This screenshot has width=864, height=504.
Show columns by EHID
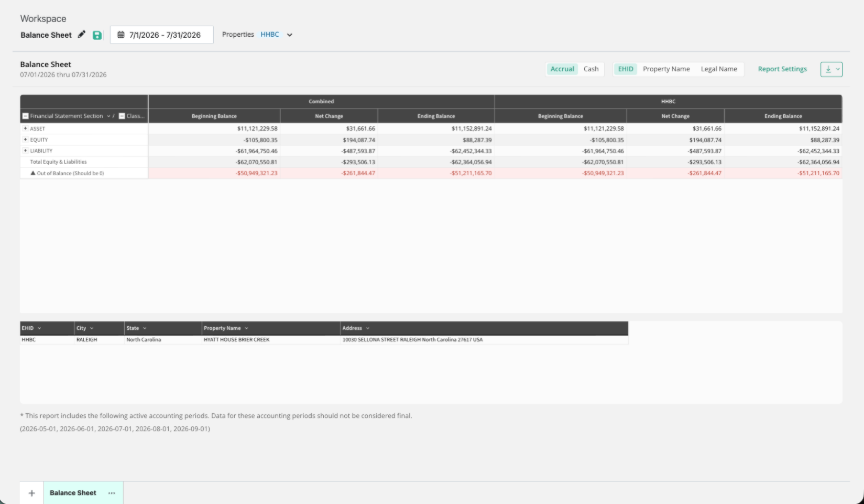coord(625,69)
